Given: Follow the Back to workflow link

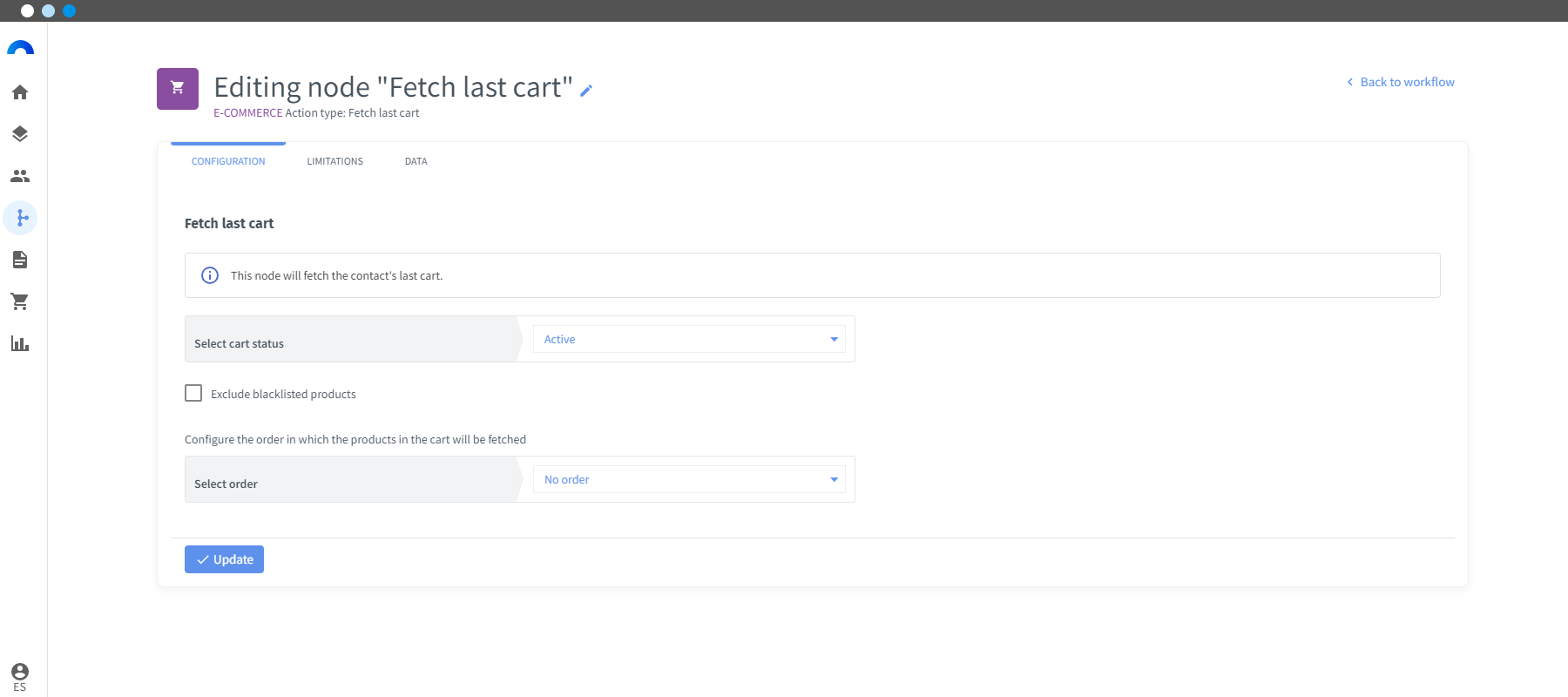Looking at the screenshot, I should [x=1400, y=82].
